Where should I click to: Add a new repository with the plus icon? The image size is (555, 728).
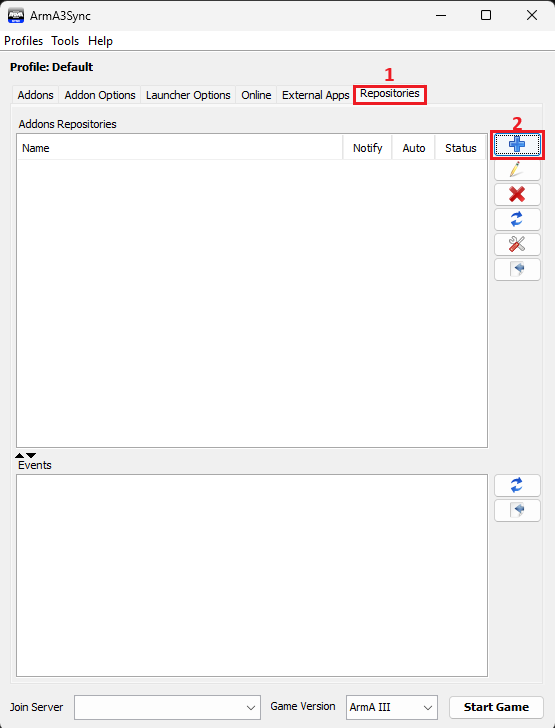point(517,145)
